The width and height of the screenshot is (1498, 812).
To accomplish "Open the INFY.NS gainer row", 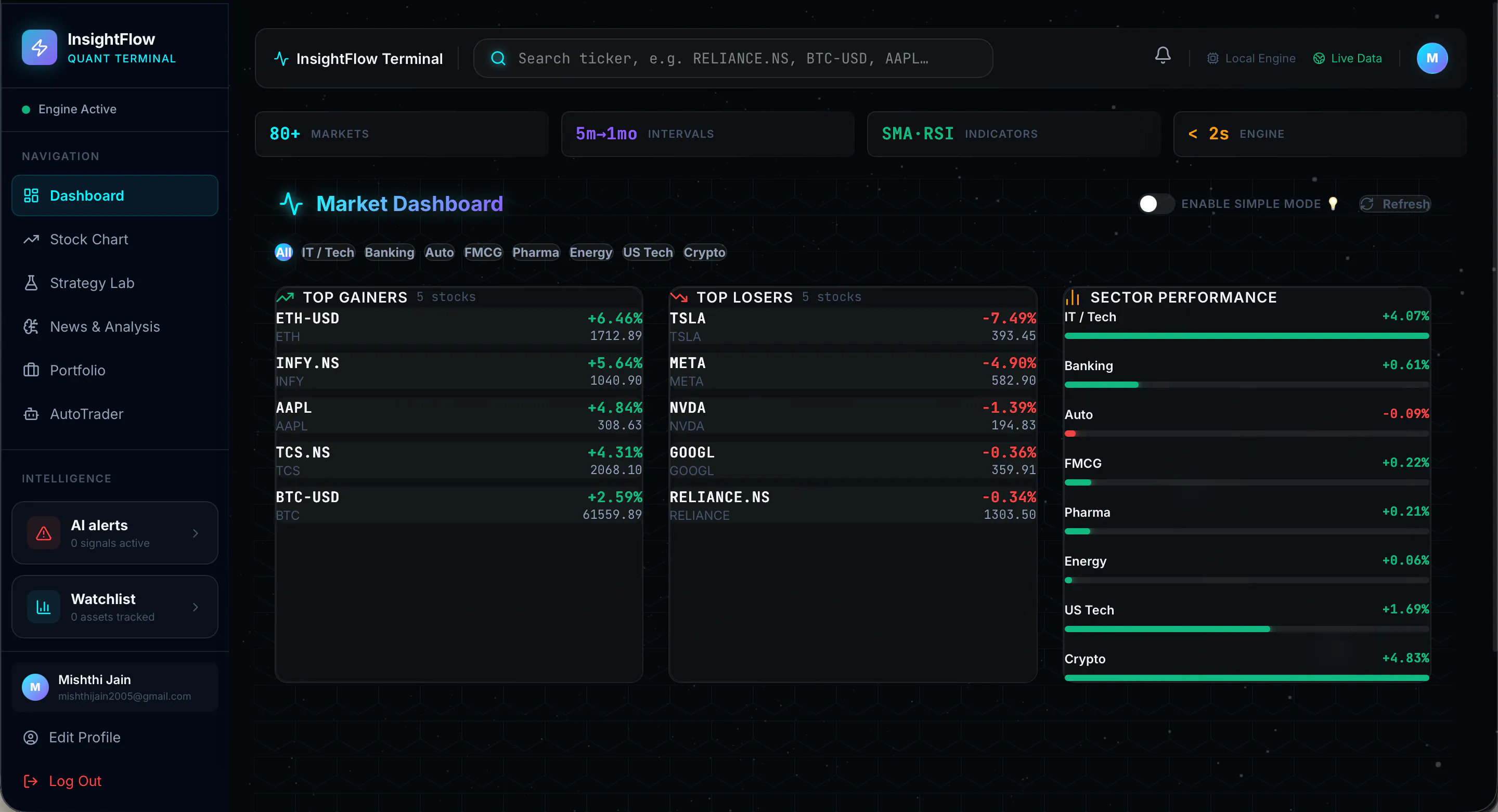I will pos(459,371).
